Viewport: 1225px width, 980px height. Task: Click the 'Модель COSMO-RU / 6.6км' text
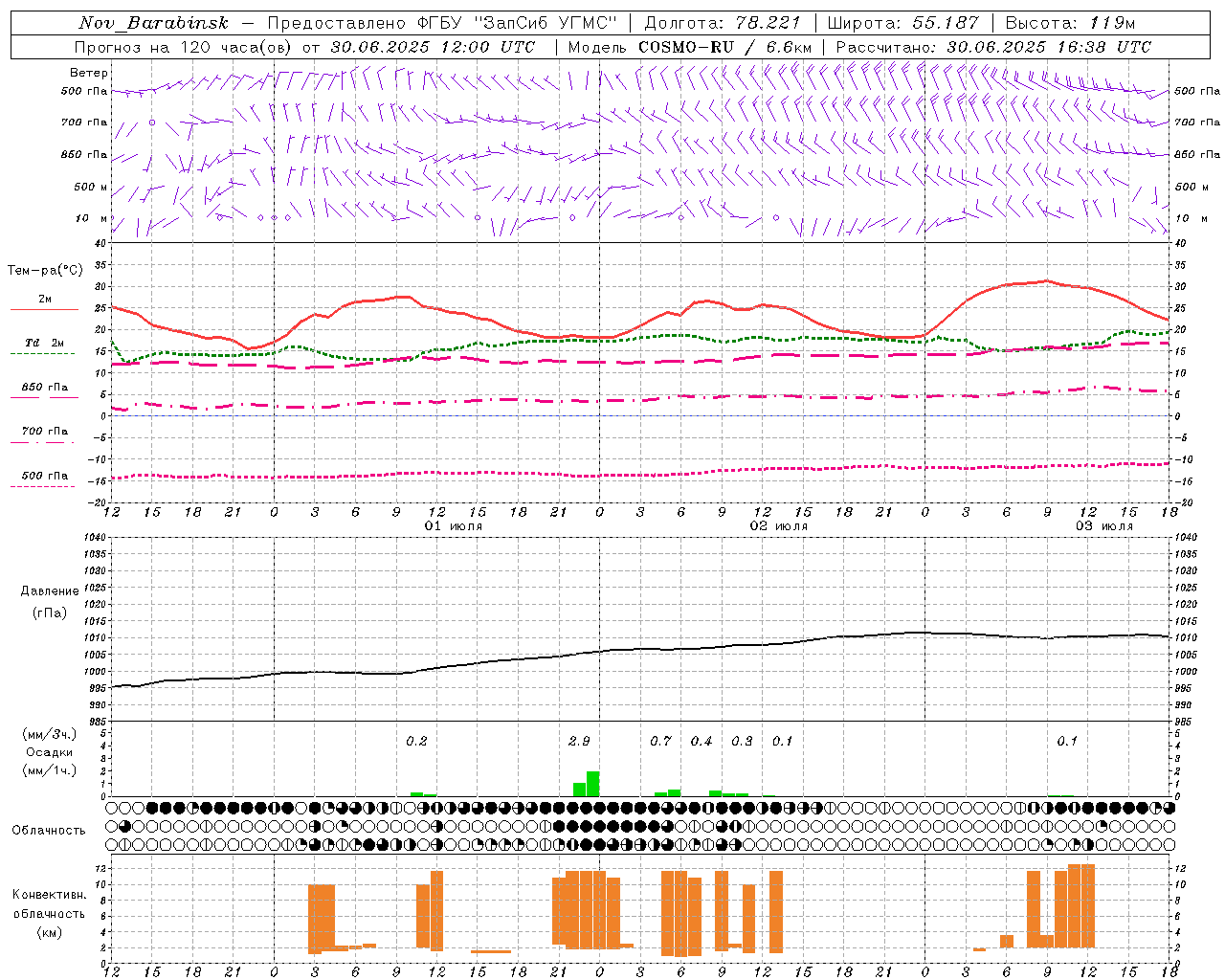pyautogui.click(x=690, y=47)
